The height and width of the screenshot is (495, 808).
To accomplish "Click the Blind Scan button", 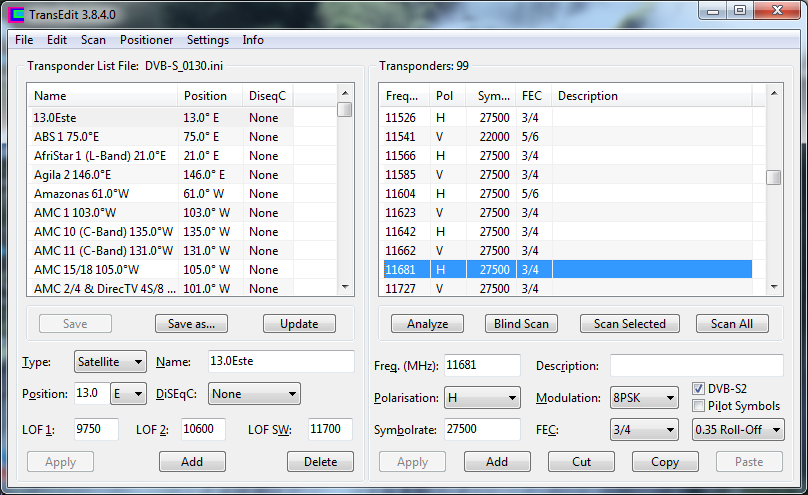I will [521, 324].
